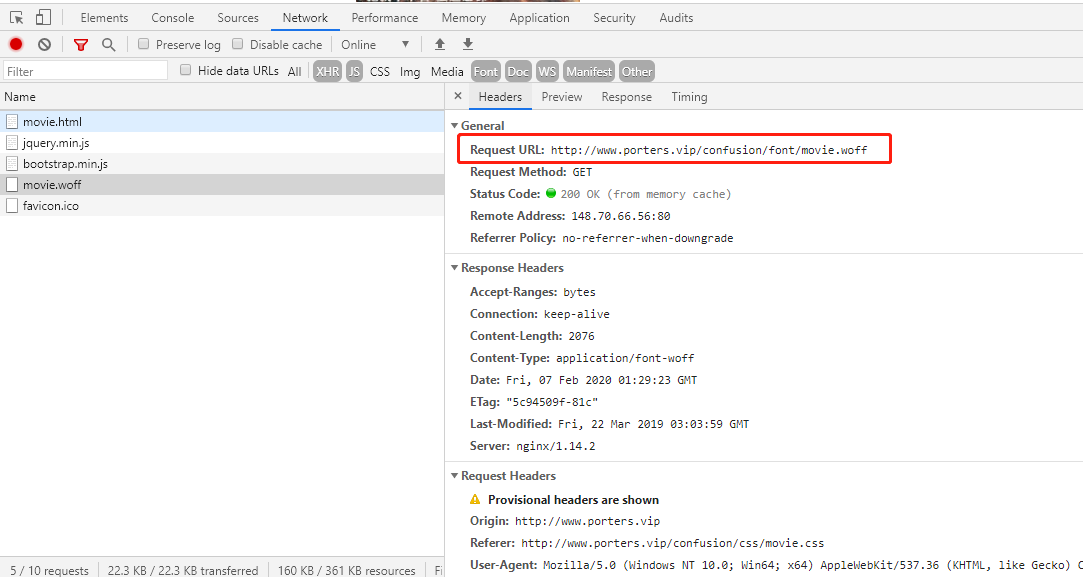Select the favicon.ico request row
This screenshot has width=1083, height=577.
click(x=222, y=205)
